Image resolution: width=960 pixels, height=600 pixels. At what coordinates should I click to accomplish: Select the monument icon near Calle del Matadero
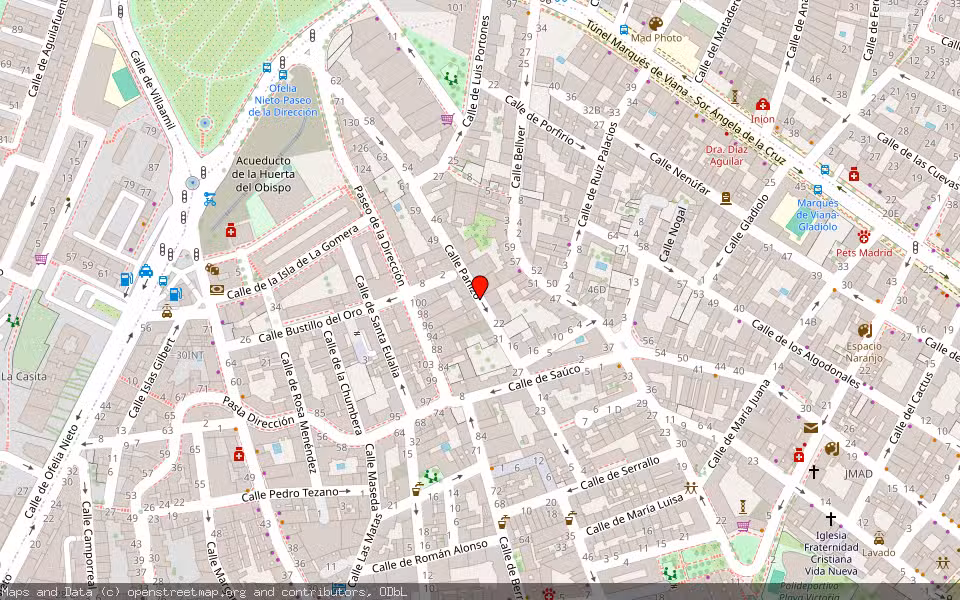pyautogui.click(x=735, y=96)
